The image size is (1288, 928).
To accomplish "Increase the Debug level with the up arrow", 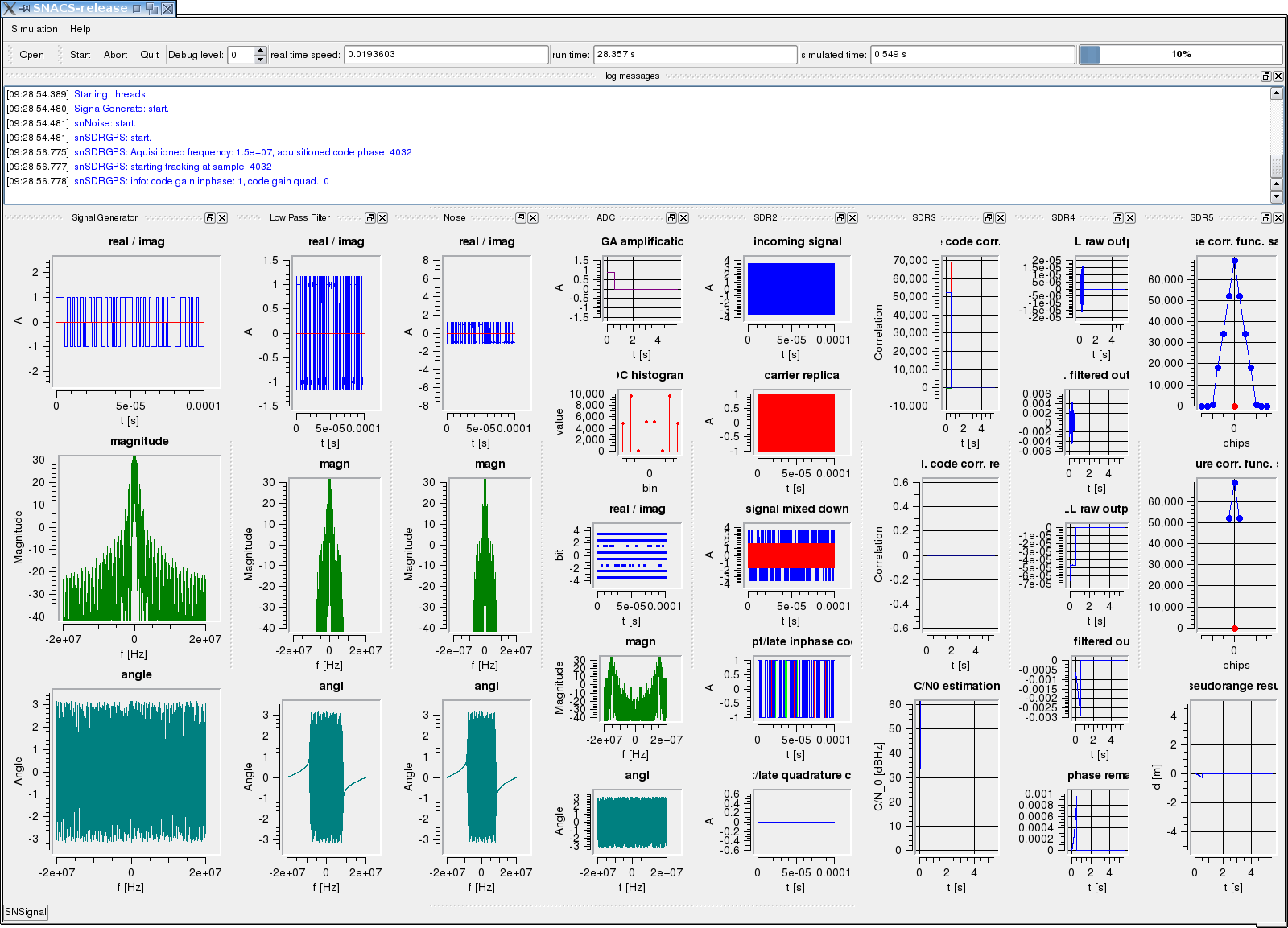I will tap(260, 51).
